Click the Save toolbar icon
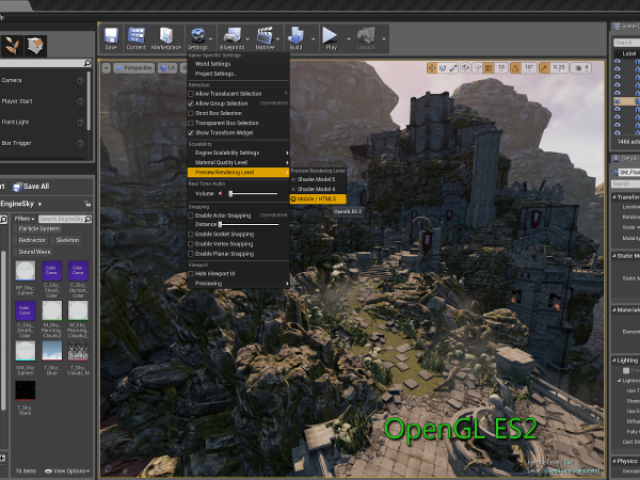Screen dimensions: 640x480 [111, 36]
